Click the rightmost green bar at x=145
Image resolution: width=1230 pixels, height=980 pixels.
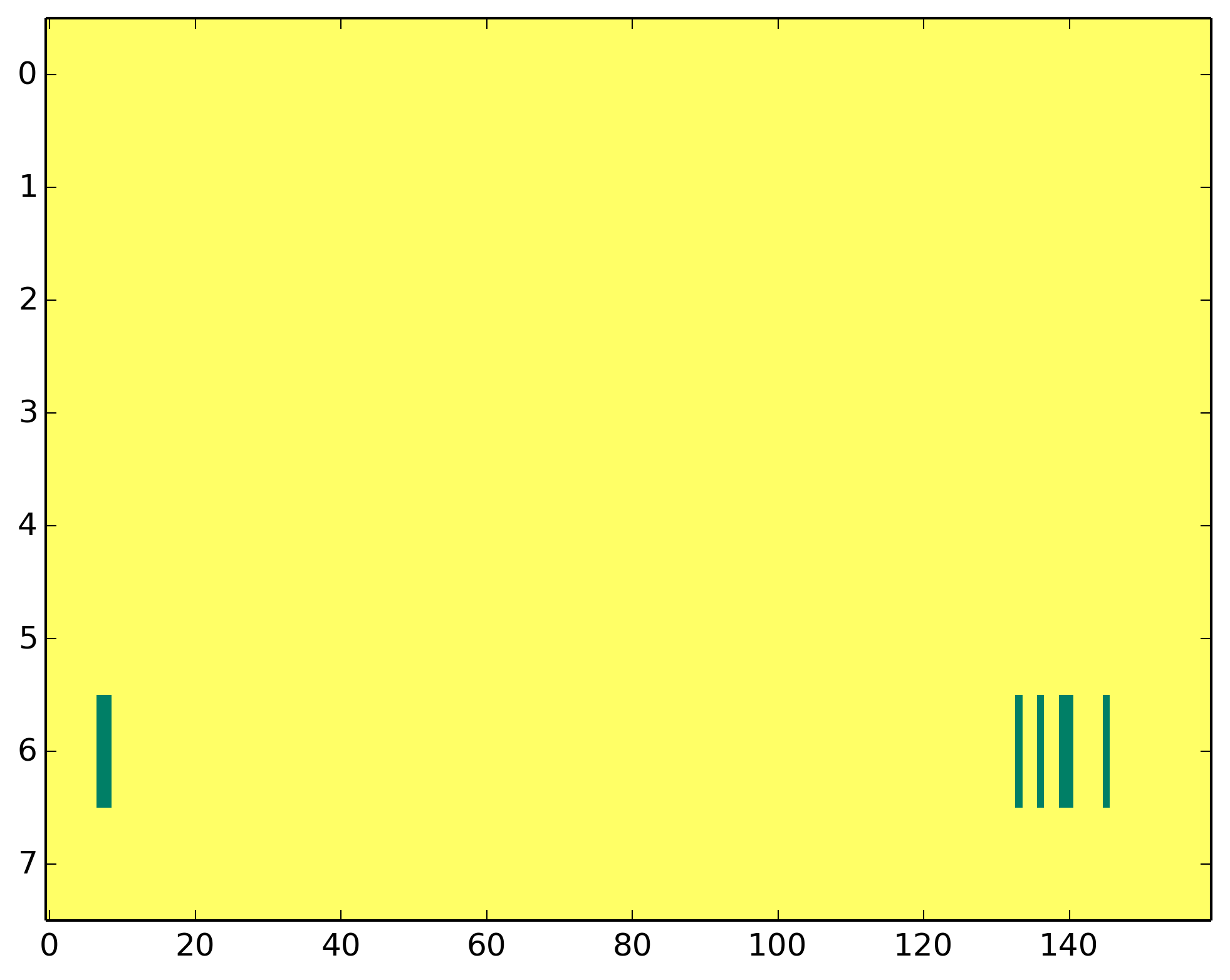(1106, 751)
